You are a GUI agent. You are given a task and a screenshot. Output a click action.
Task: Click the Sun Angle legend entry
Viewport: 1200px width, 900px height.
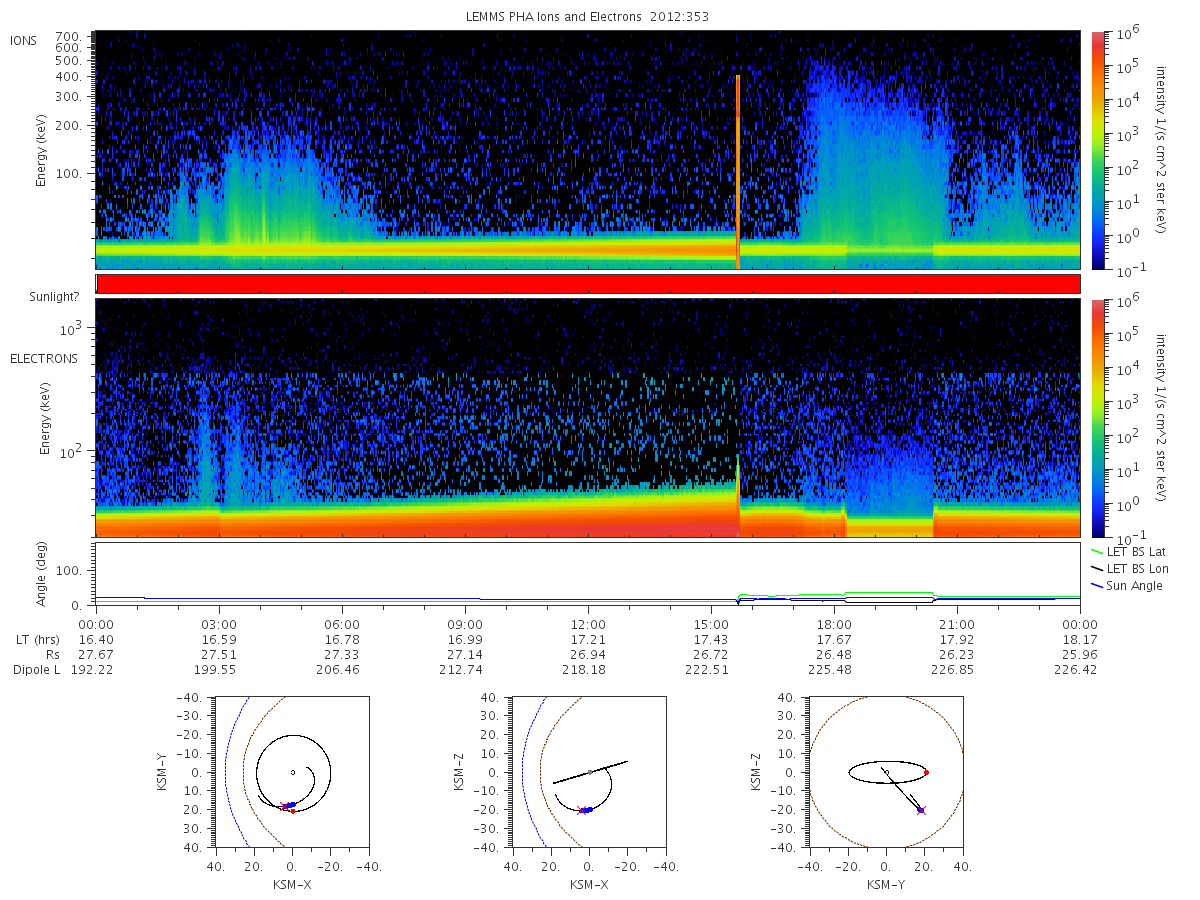tap(1127, 585)
